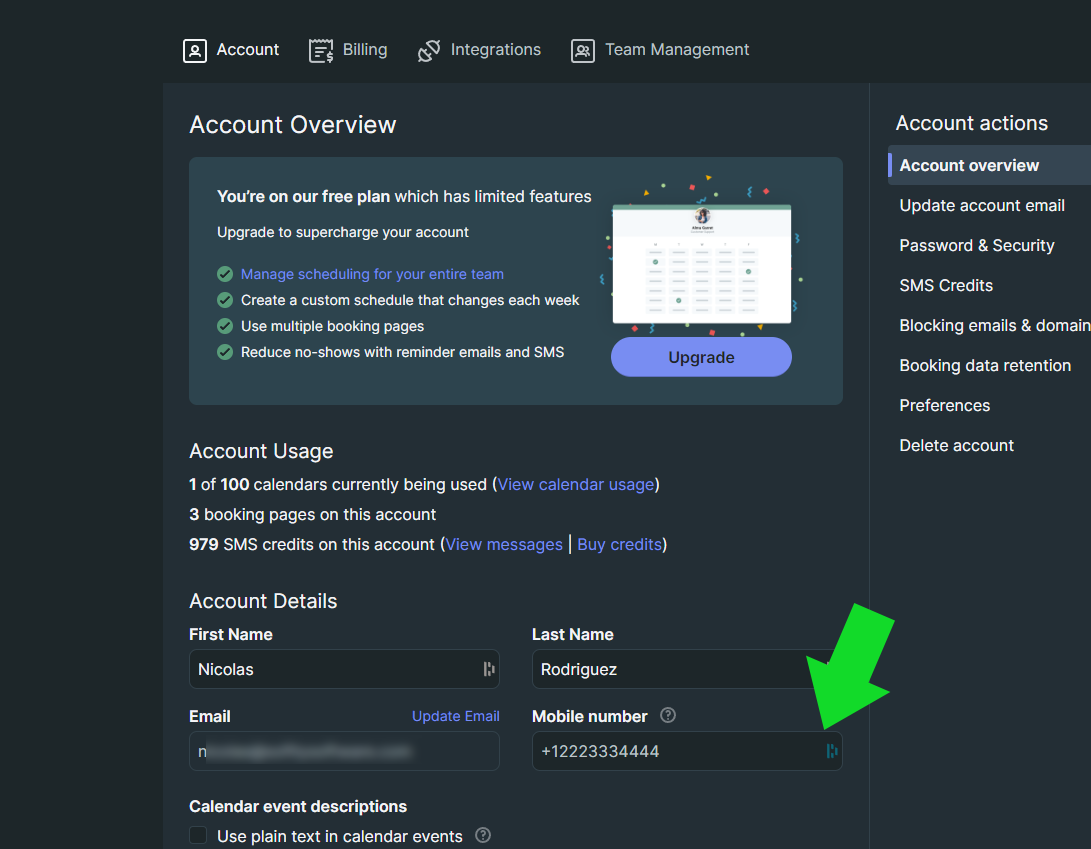
Task: Open Password & Security section
Action: [977, 246]
